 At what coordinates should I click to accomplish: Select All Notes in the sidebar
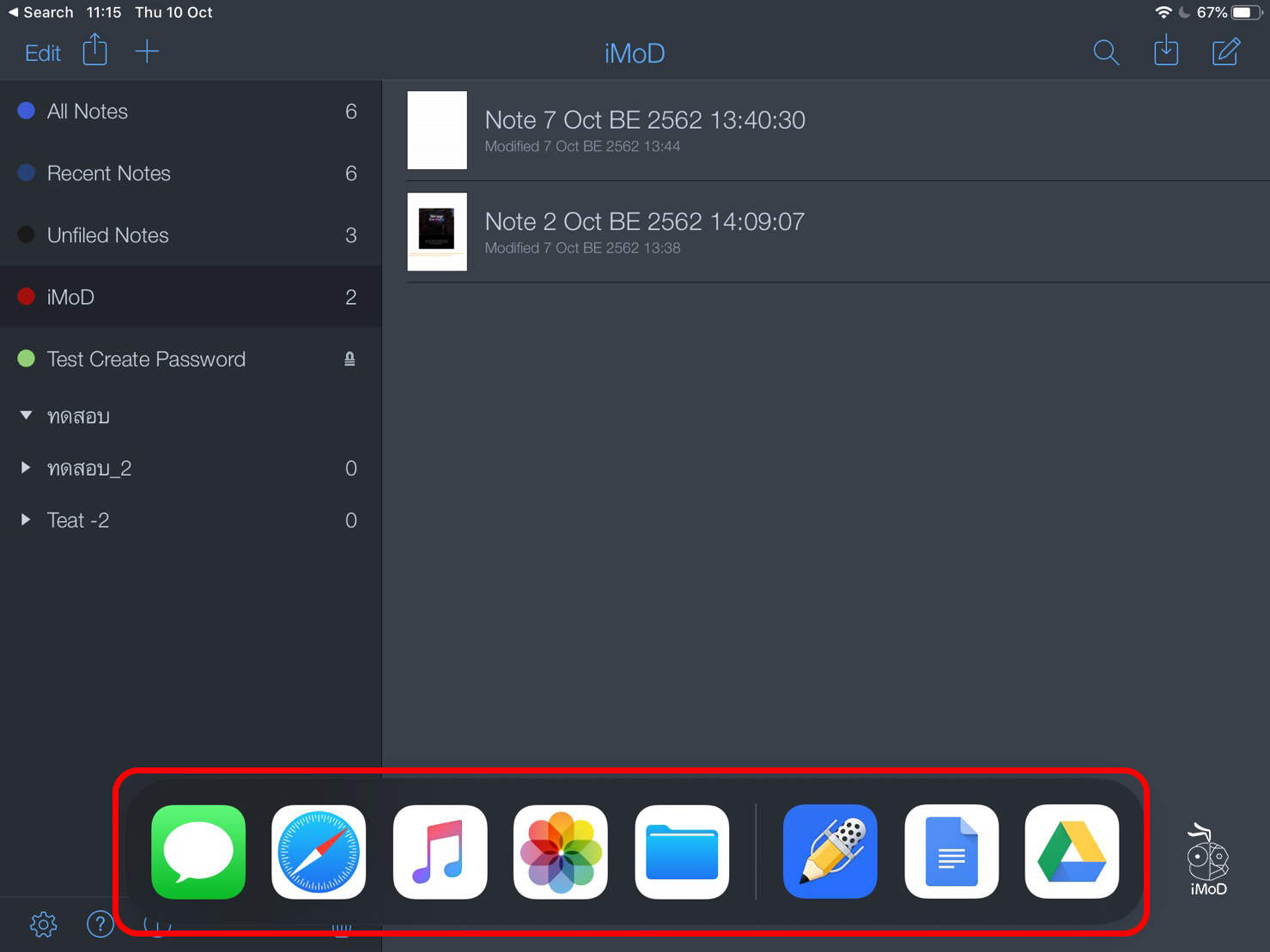[x=88, y=111]
